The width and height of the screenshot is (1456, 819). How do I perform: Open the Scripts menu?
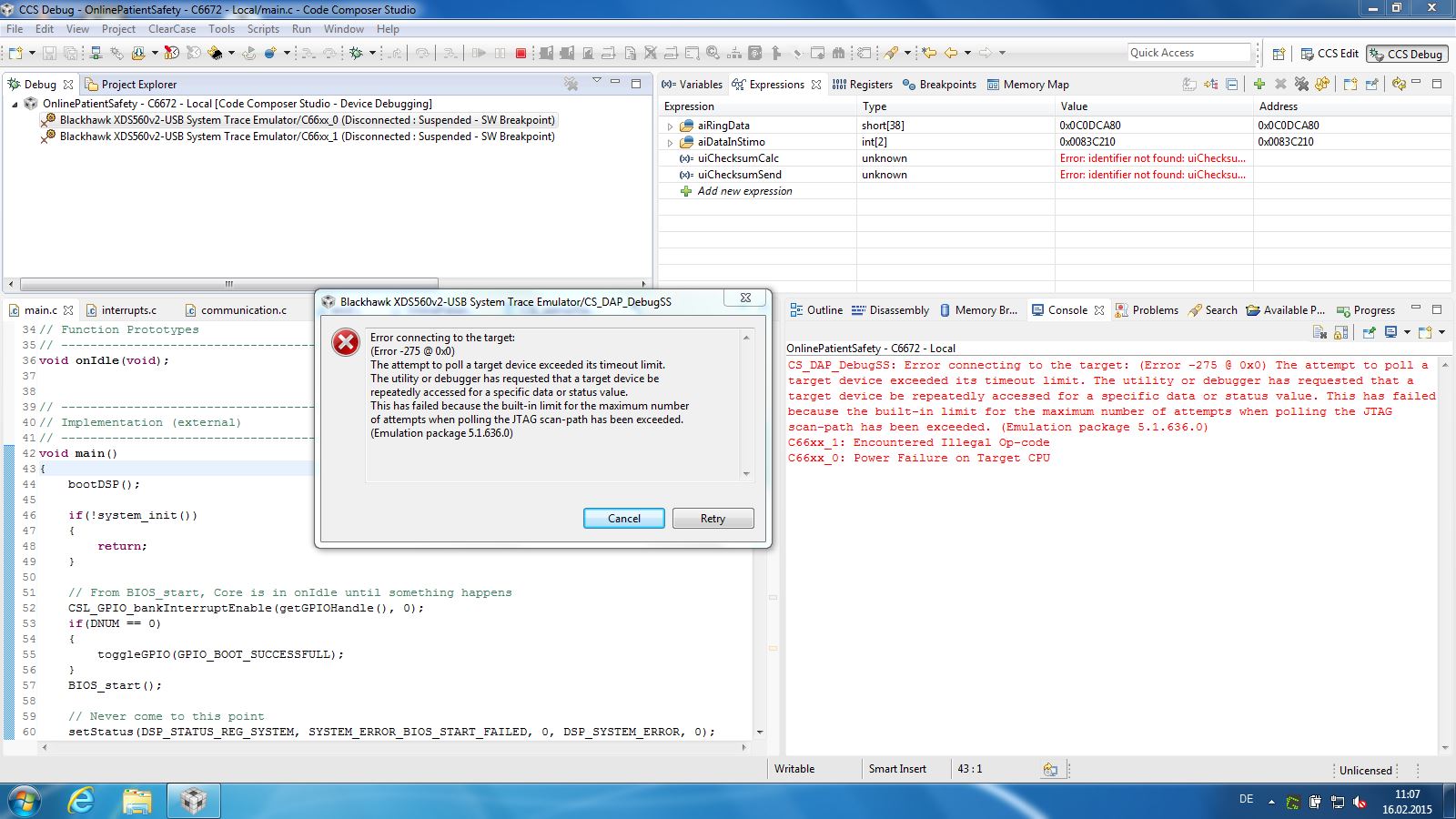263,29
